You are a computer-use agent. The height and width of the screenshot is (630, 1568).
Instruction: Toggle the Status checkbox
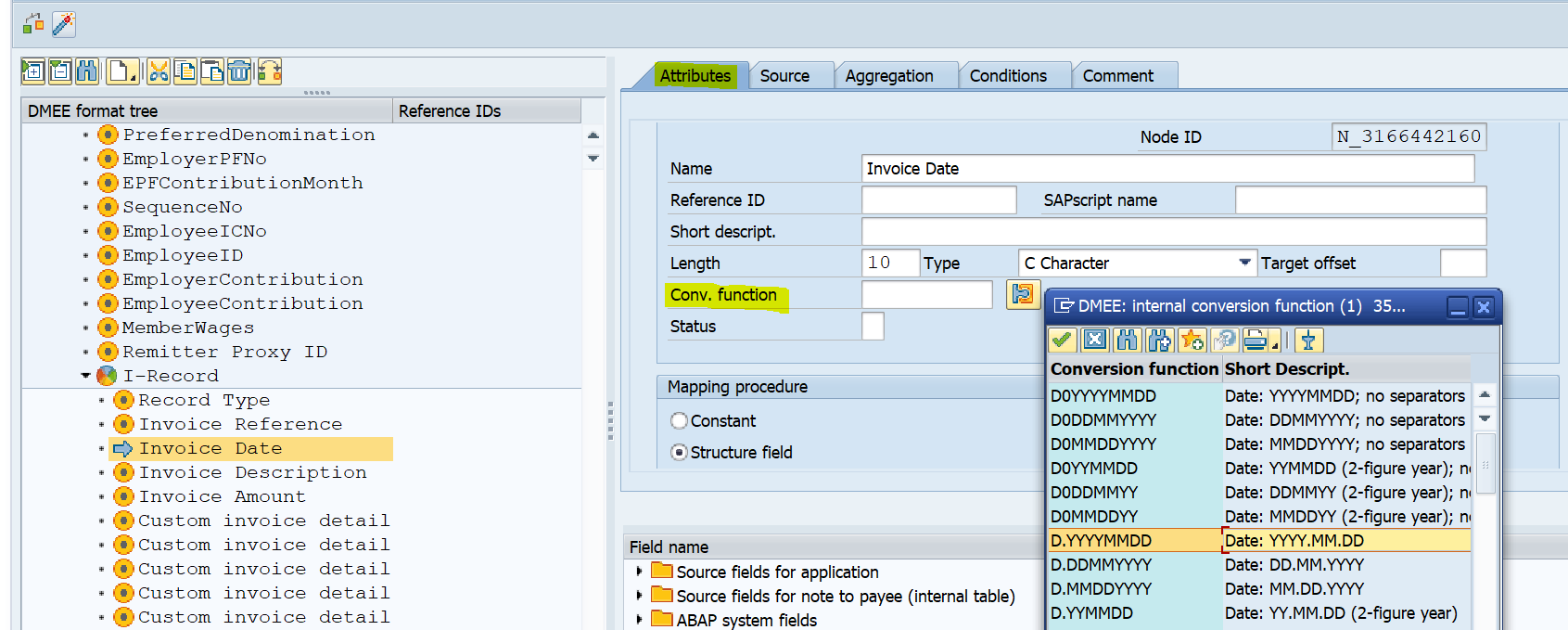pos(873,327)
